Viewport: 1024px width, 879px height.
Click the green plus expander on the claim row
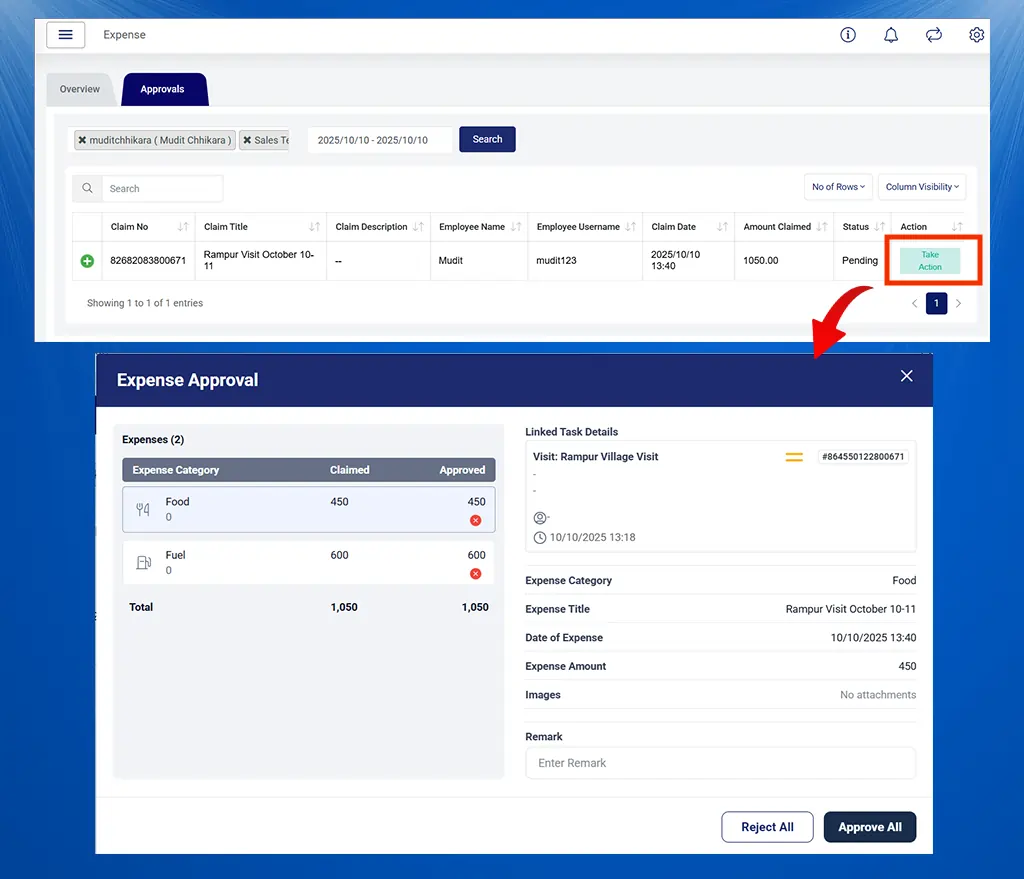[x=86, y=260]
